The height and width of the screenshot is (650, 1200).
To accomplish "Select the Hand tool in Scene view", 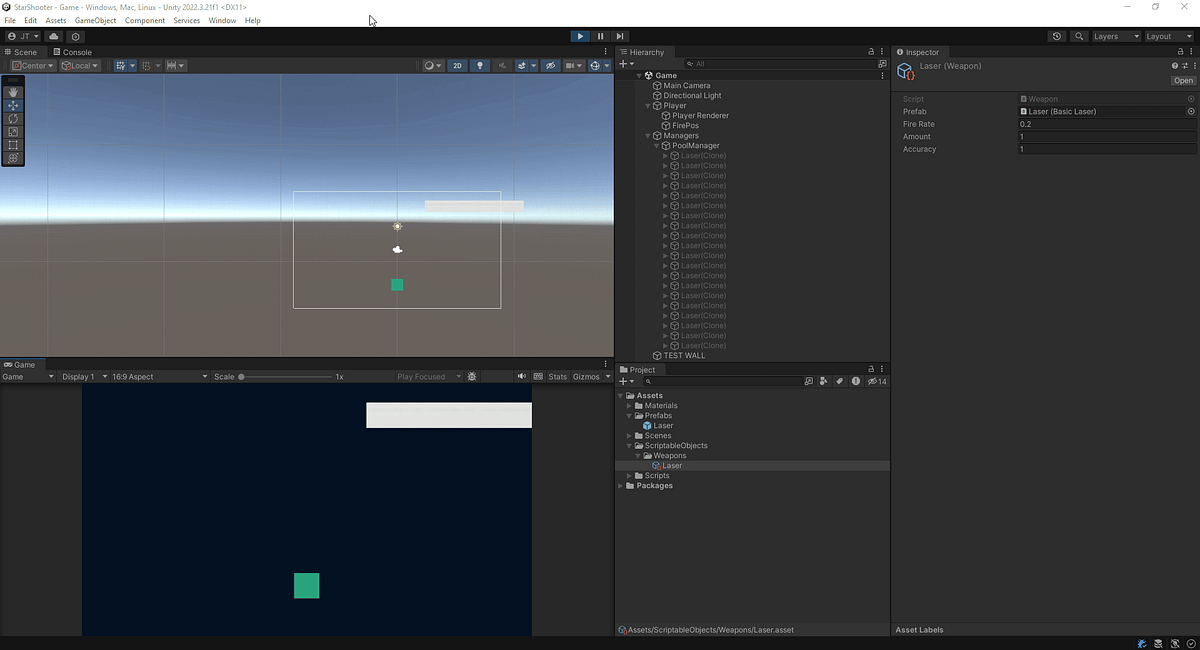I will coord(13,92).
